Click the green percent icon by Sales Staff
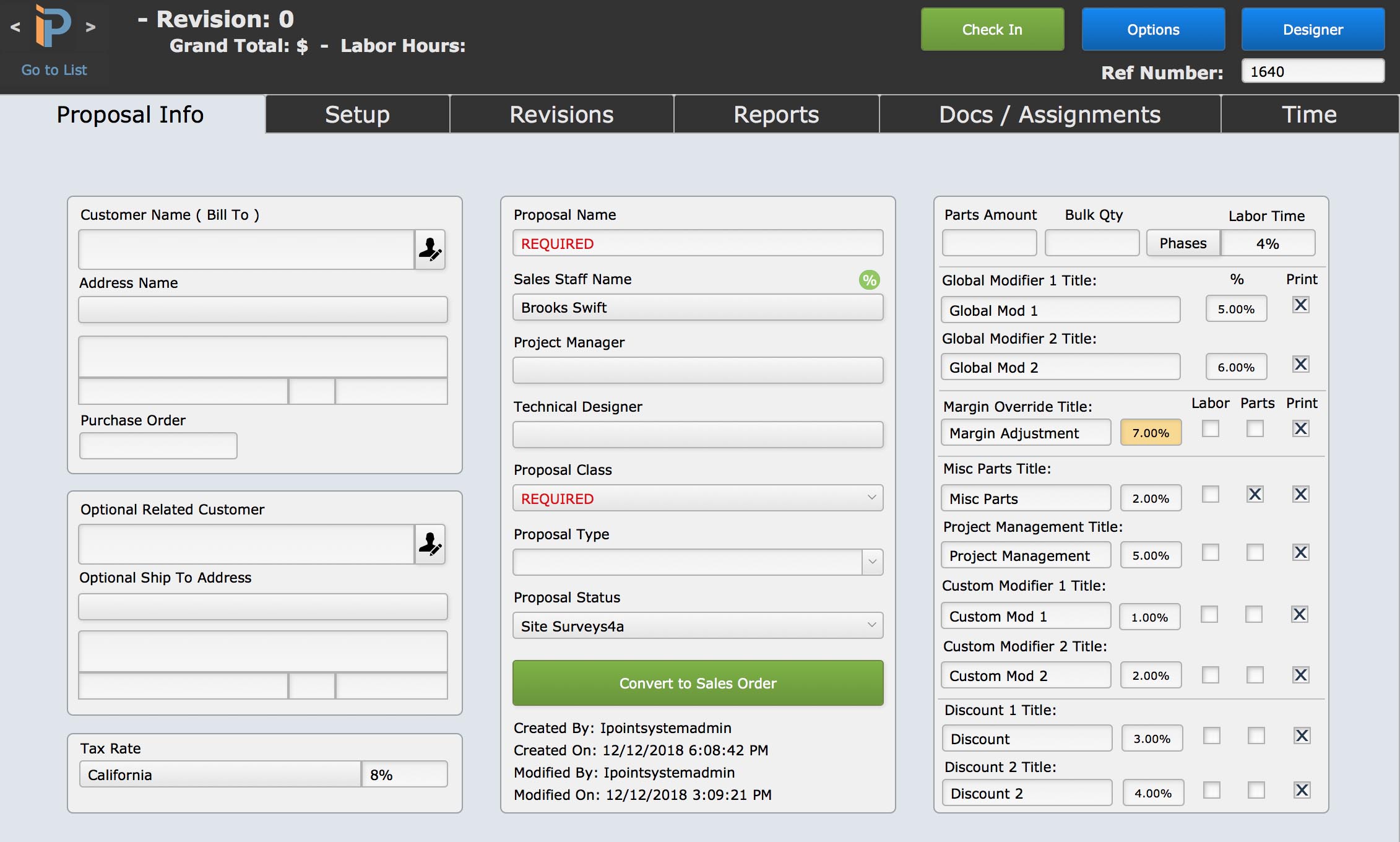 click(869, 280)
